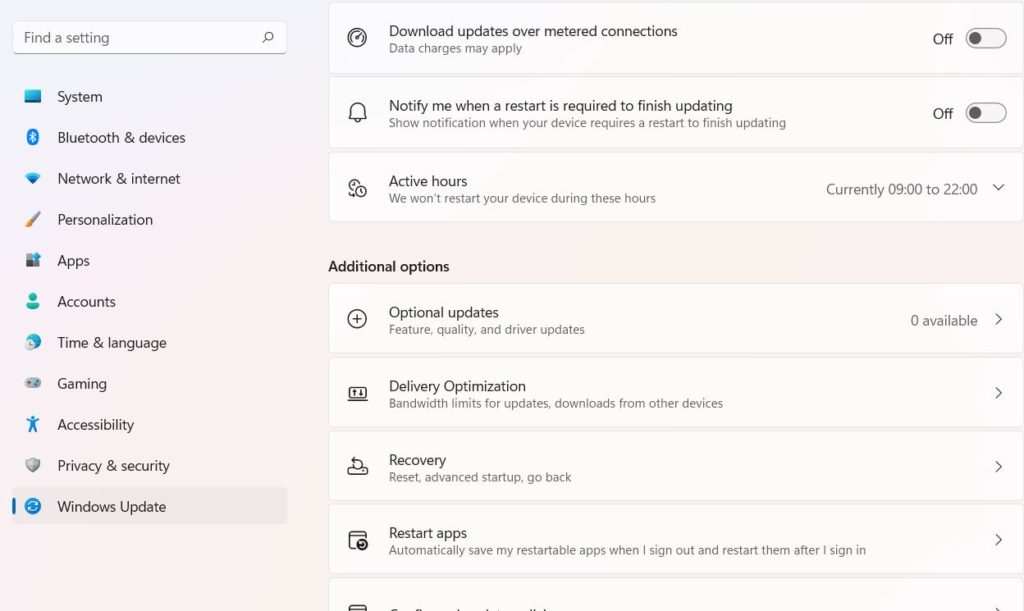The width and height of the screenshot is (1024, 611).
Task: Open Optional updates arrow chevron
Action: click(998, 319)
